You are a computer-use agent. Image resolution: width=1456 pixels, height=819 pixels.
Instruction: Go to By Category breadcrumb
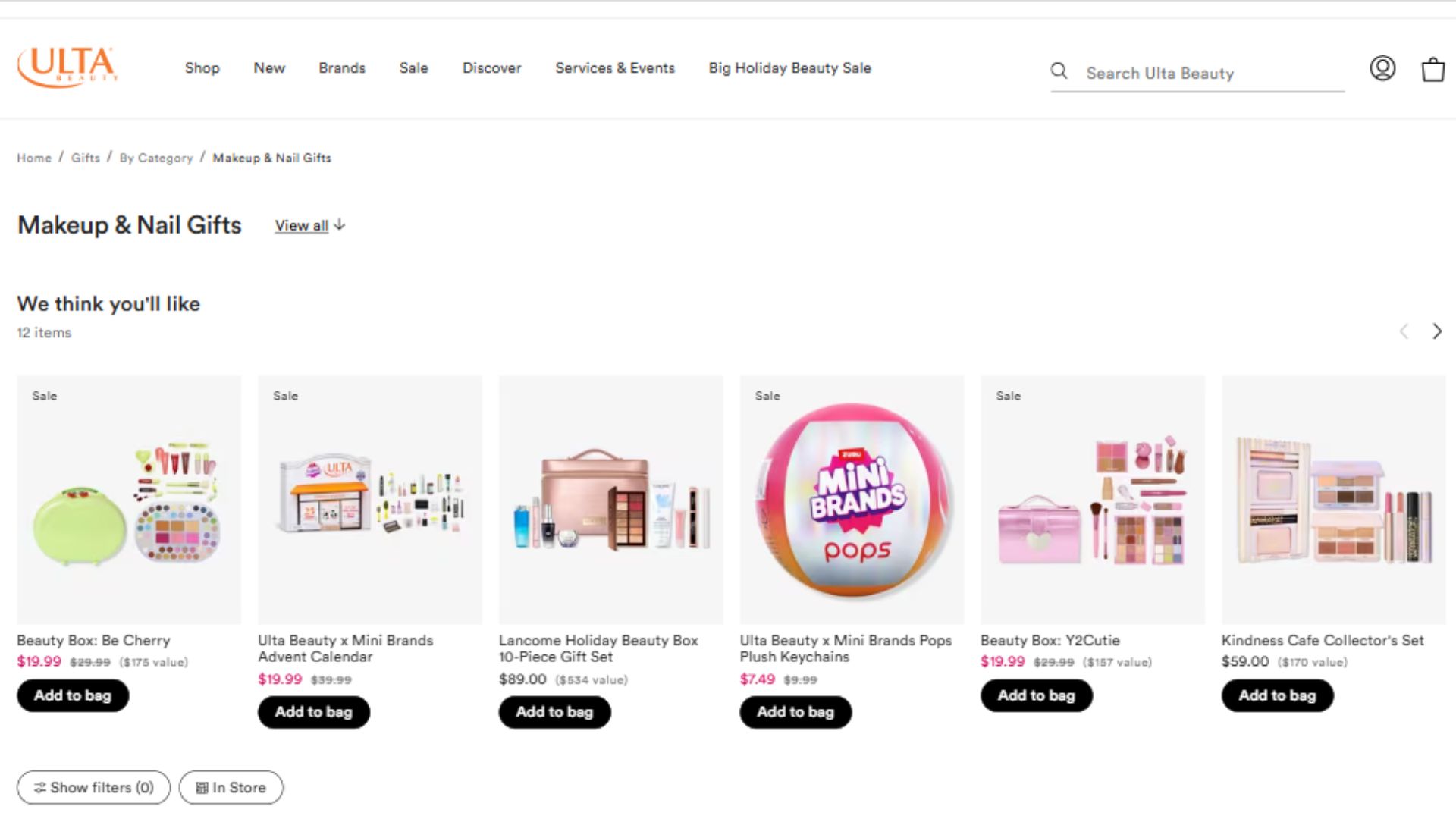tap(156, 158)
